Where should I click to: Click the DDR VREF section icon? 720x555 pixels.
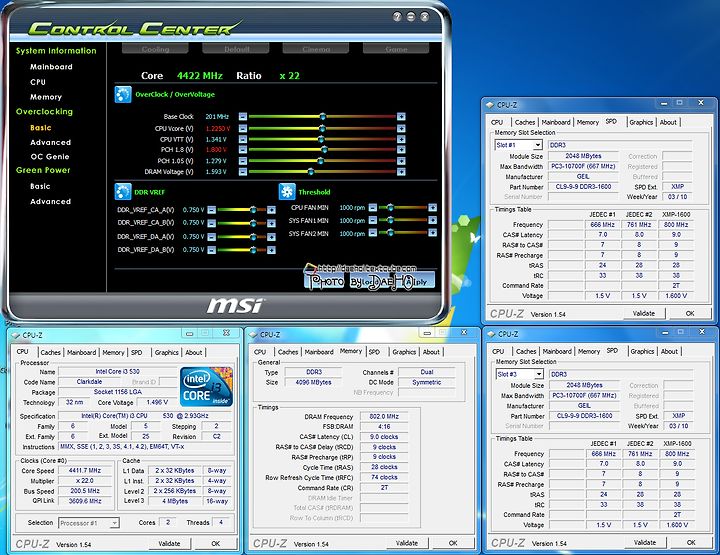(123, 191)
